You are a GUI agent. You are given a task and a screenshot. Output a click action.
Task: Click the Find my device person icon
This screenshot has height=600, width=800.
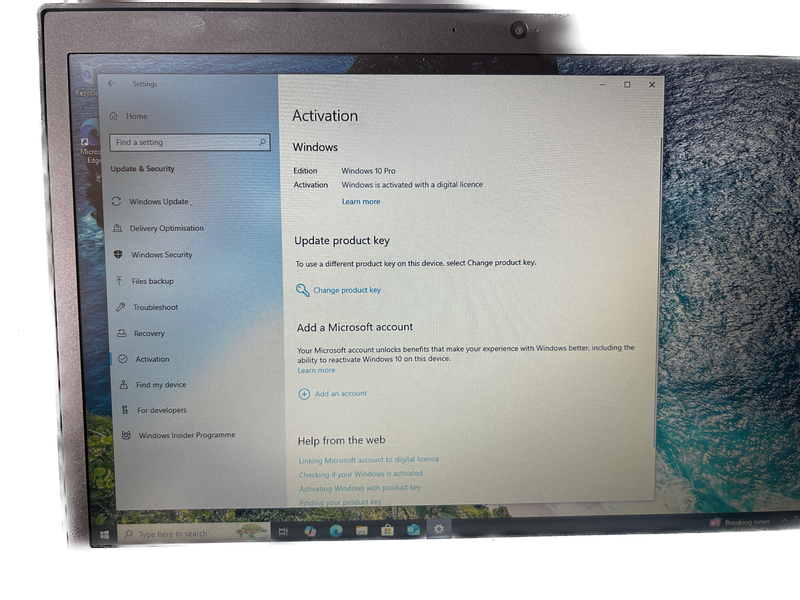coord(123,384)
